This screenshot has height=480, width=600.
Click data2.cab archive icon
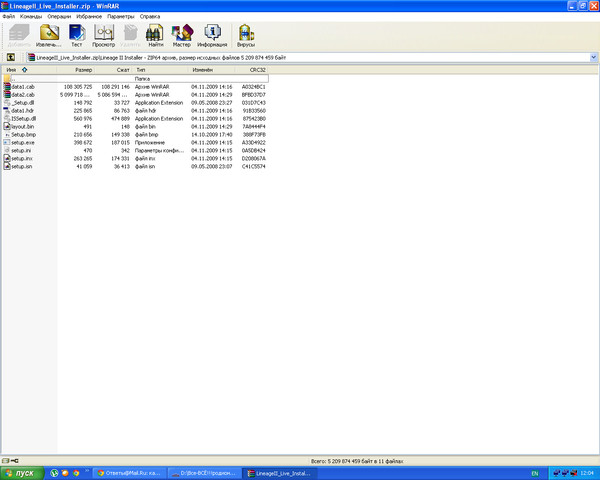[x=7, y=95]
